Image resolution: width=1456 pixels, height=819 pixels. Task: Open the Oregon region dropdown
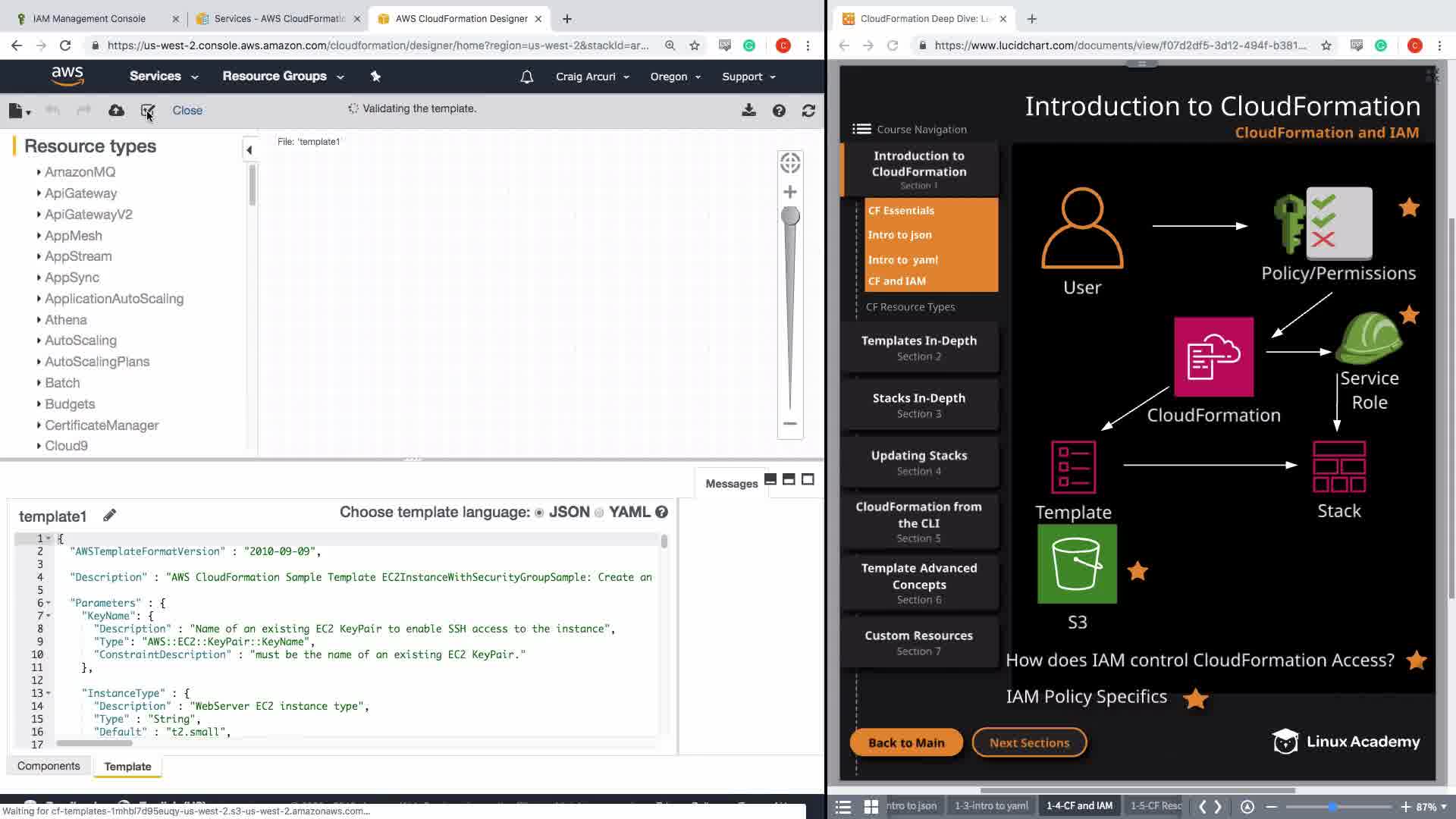click(675, 77)
